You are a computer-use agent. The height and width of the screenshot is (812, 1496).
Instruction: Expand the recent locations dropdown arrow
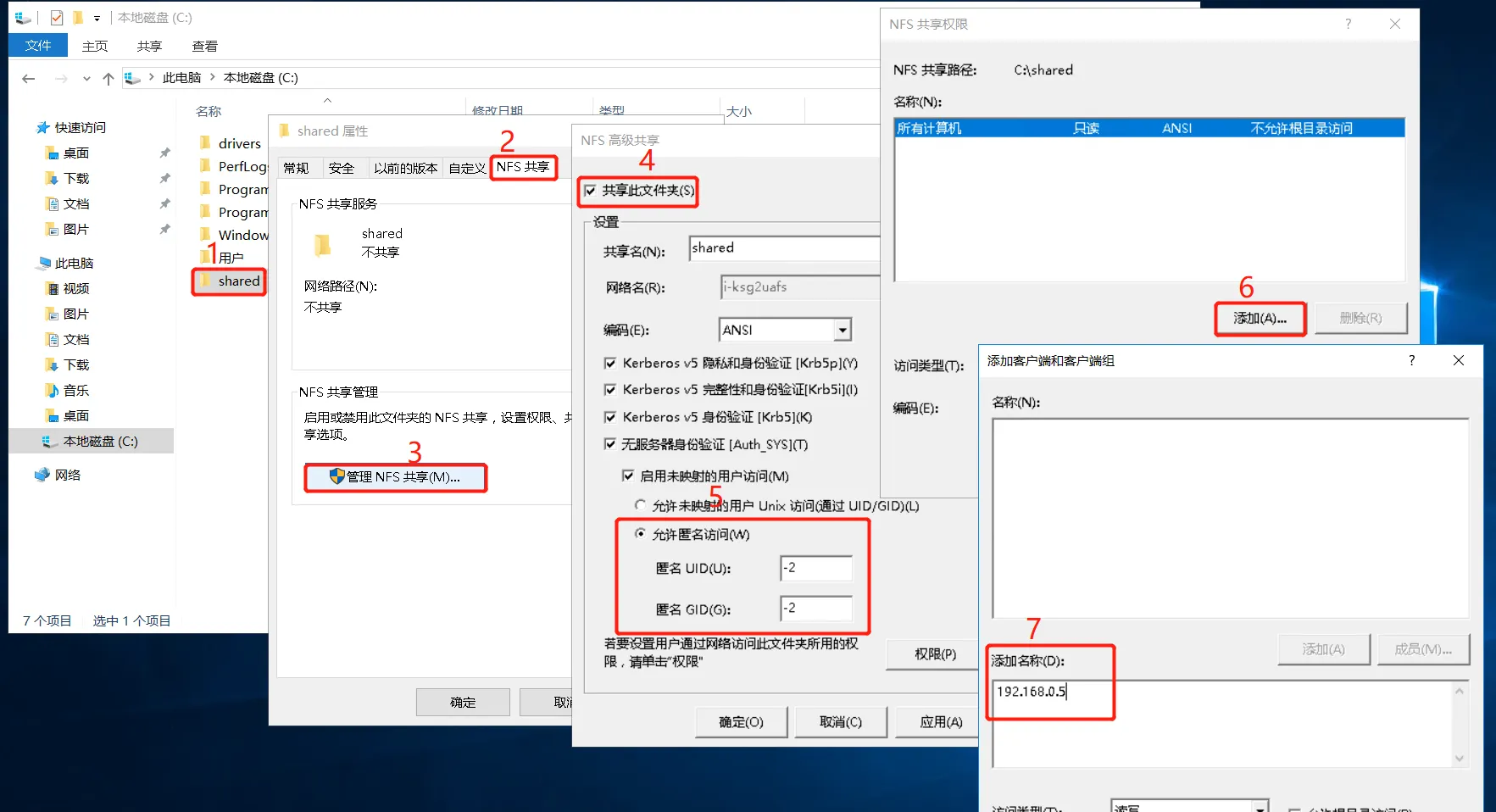click(x=86, y=79)
